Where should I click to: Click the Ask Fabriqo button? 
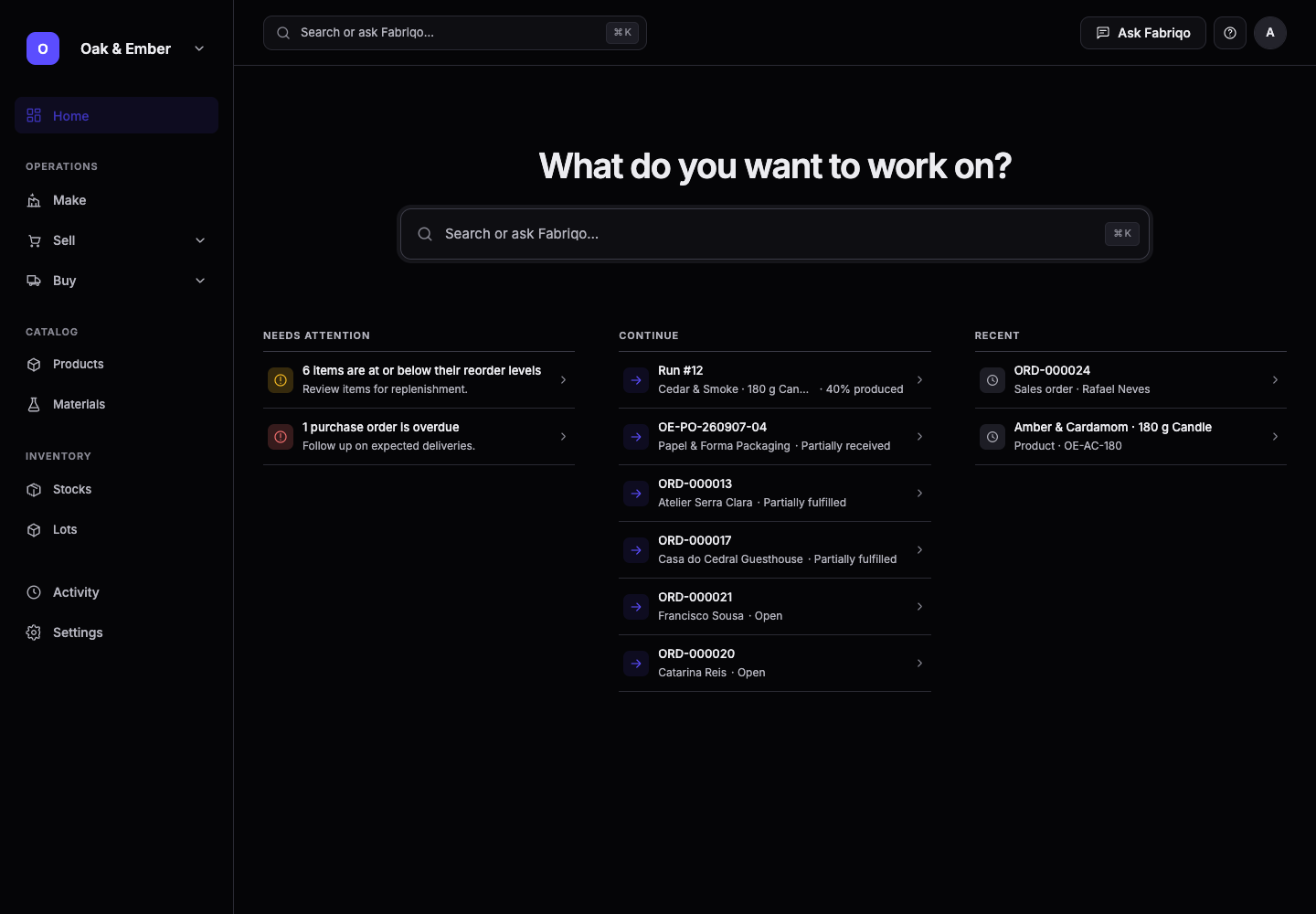point(1142,33)
